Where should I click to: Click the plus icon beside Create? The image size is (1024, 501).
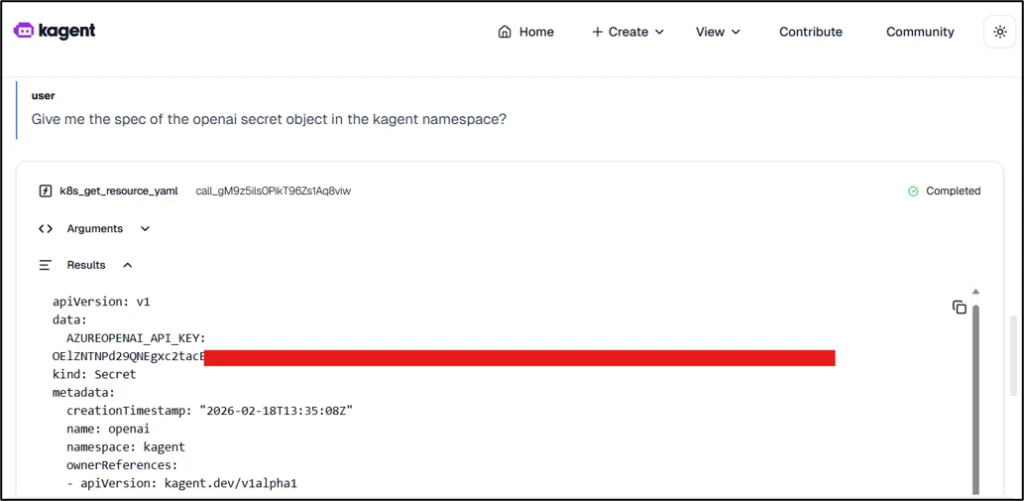pyautogui.click(x=597, y=32)
